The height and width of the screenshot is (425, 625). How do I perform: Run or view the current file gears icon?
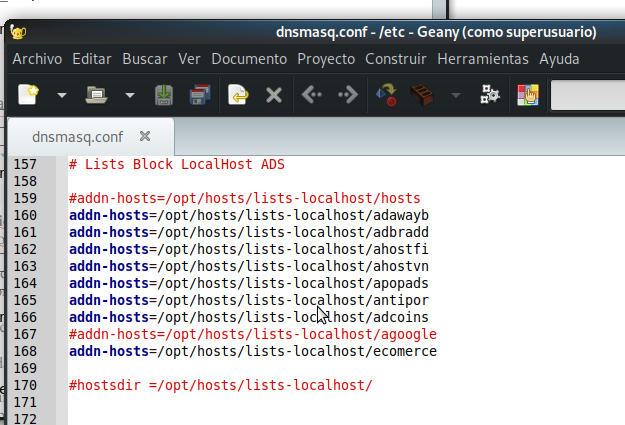489,95
